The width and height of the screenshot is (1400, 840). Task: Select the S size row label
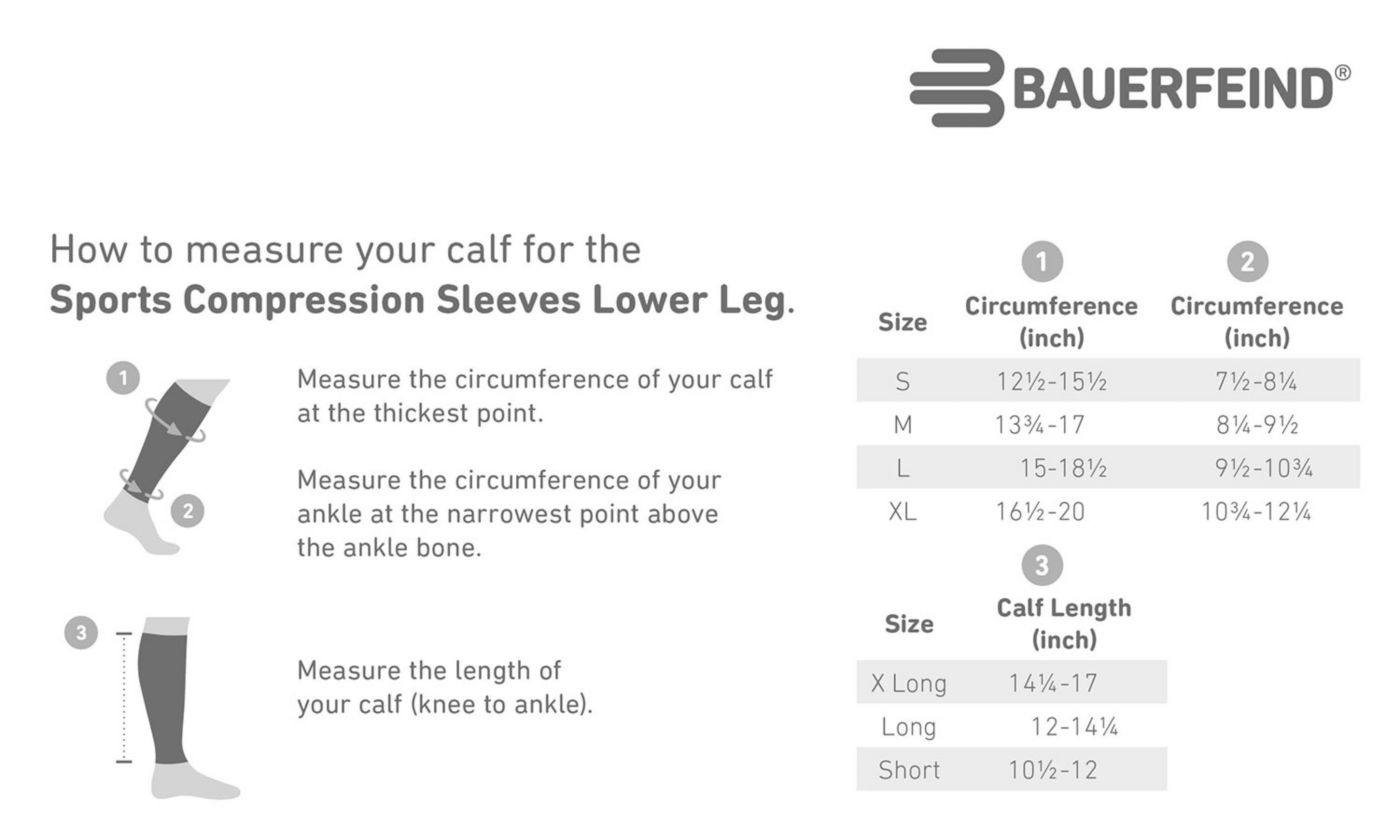(x=902, y=381)
